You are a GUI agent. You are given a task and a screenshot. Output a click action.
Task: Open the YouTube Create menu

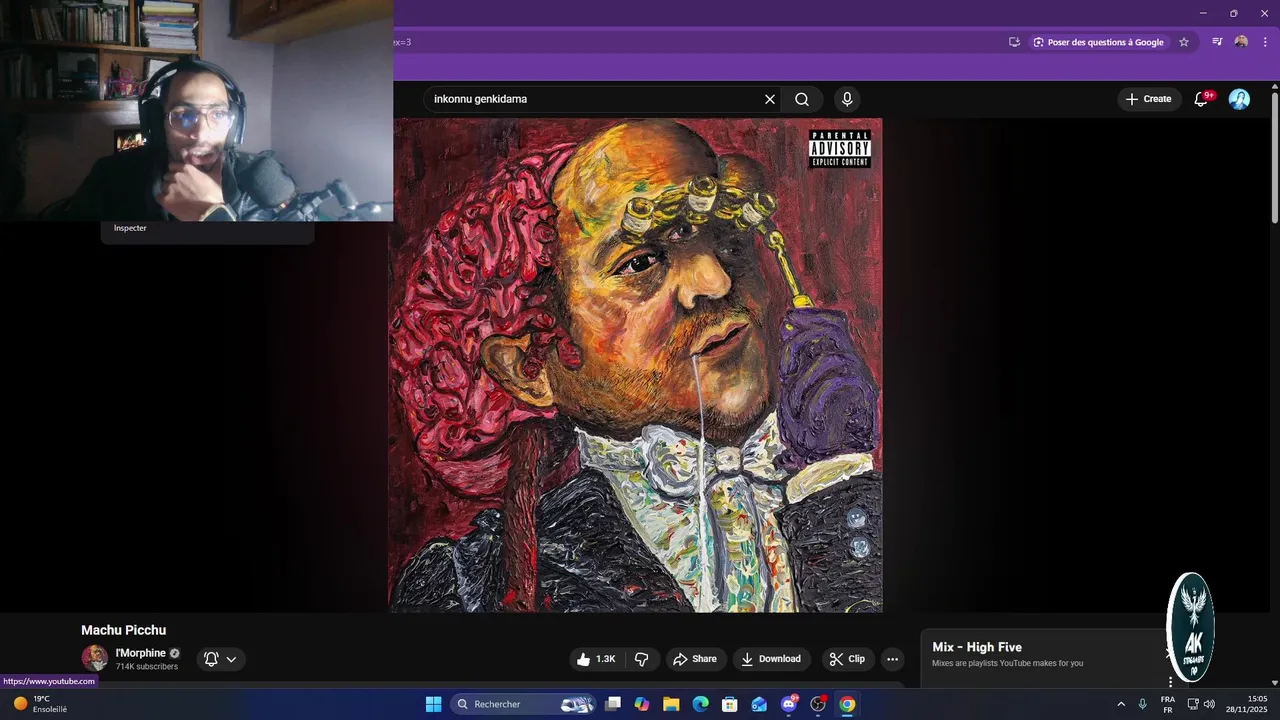tap(1148, 99)
